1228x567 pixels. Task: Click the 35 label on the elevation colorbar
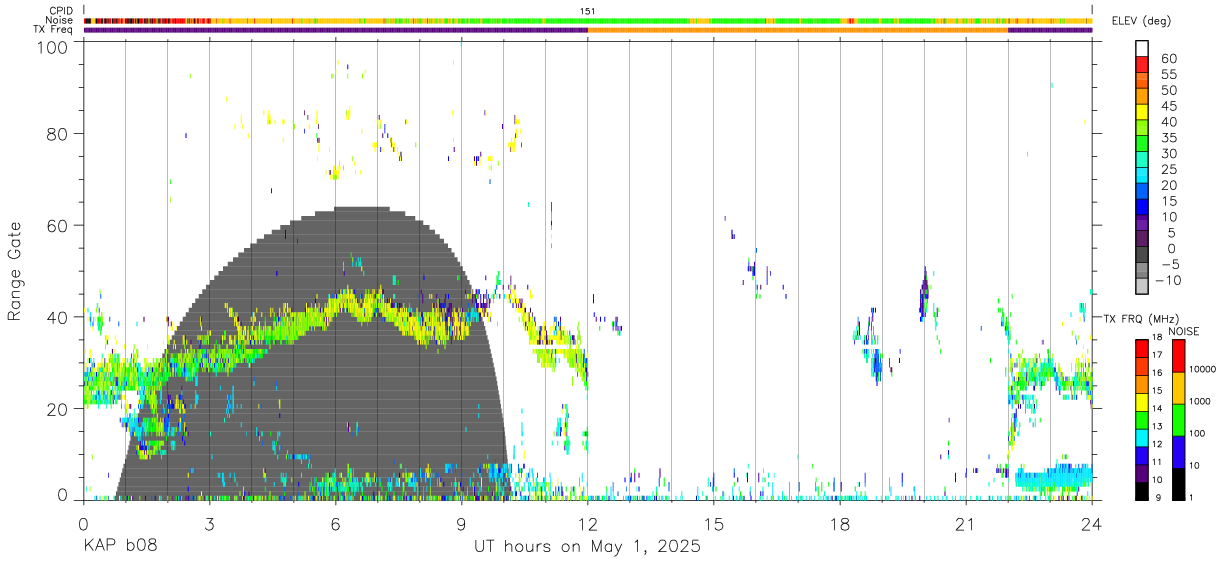(1168, 137)
